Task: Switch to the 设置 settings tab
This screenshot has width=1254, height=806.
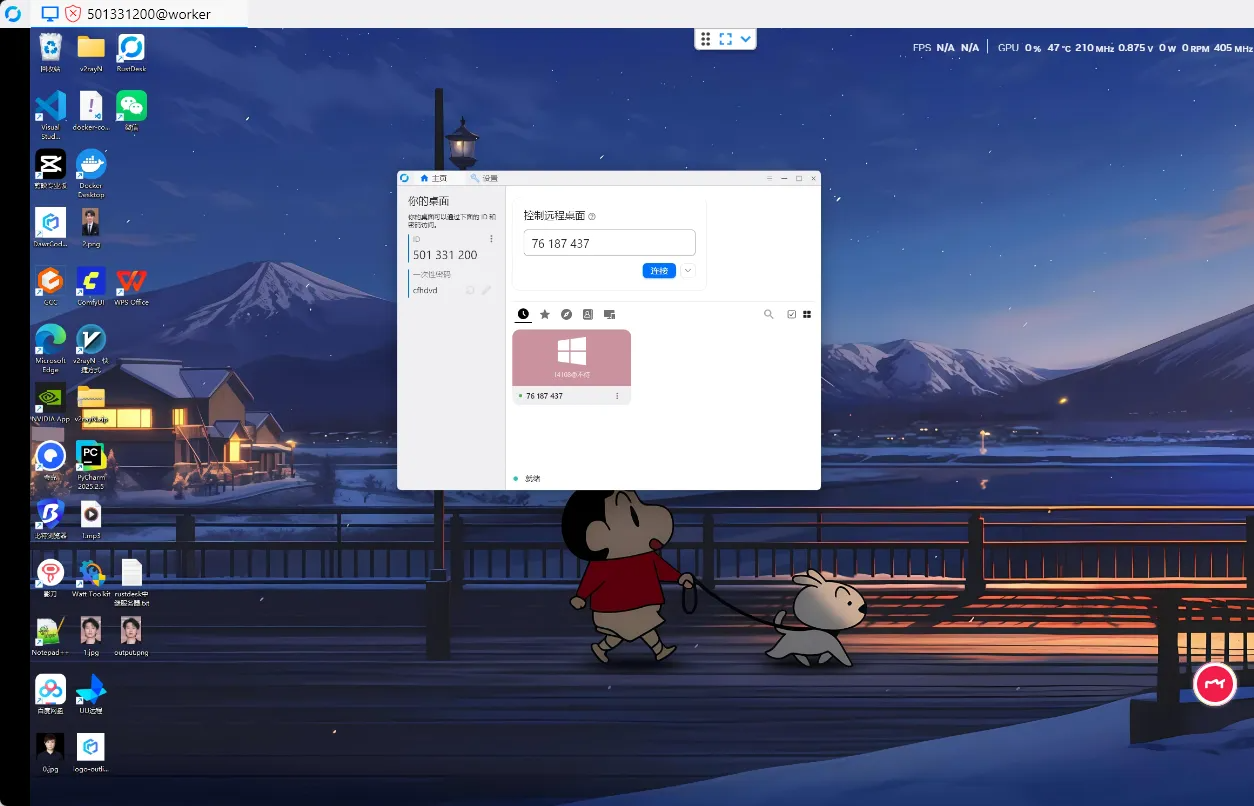Action: tap(485, 178)
